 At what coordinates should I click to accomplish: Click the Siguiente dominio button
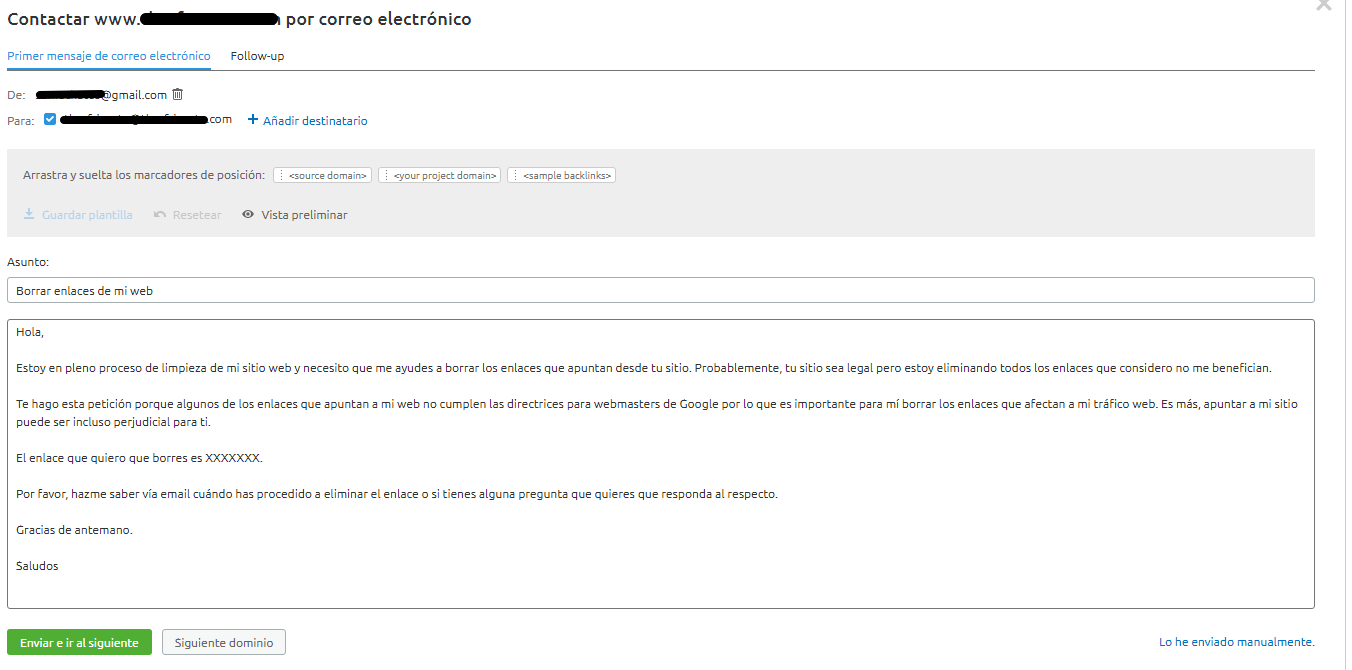[x=223, y=642]
